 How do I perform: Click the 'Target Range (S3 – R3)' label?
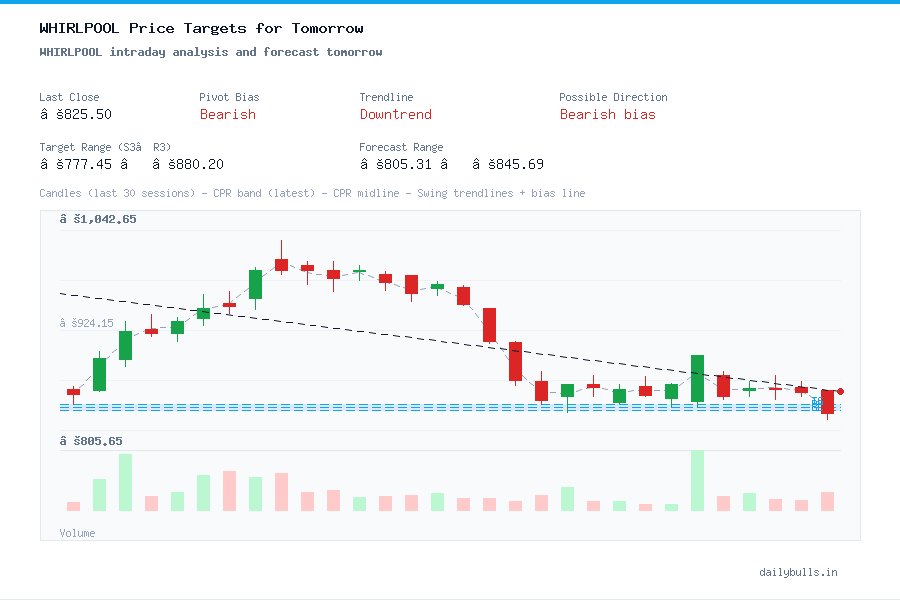pyautogui.click(x=105, y=147)
